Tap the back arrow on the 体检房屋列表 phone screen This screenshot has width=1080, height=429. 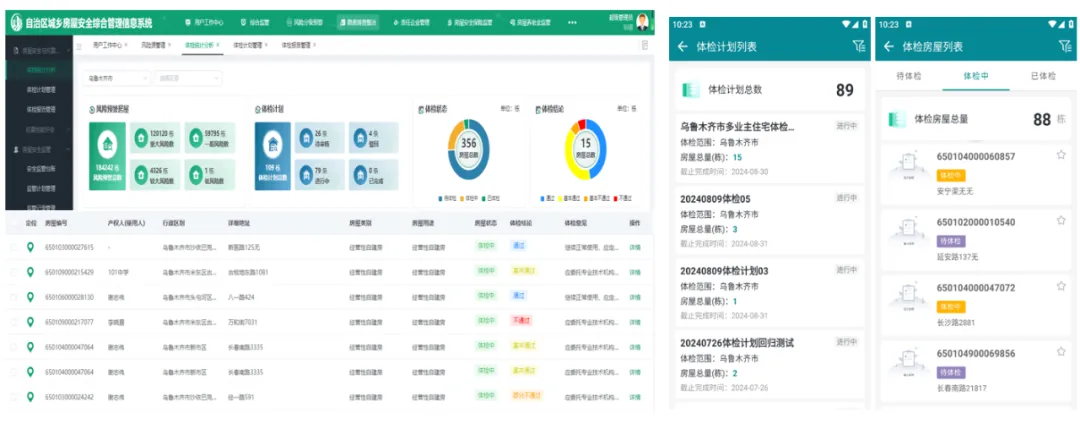pyautogui.click(x=889, y=47)
